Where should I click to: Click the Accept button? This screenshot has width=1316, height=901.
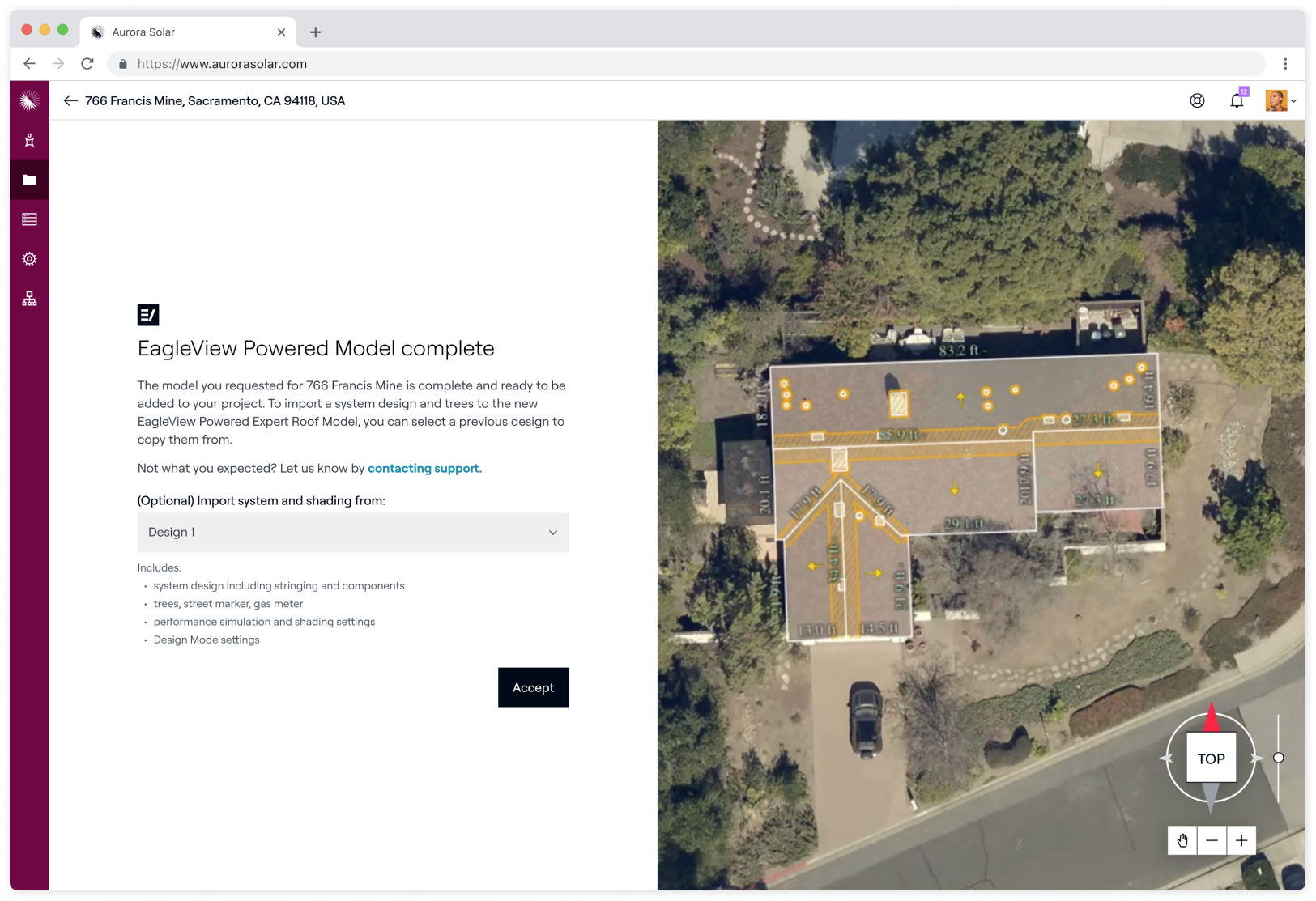pos(534,687)
